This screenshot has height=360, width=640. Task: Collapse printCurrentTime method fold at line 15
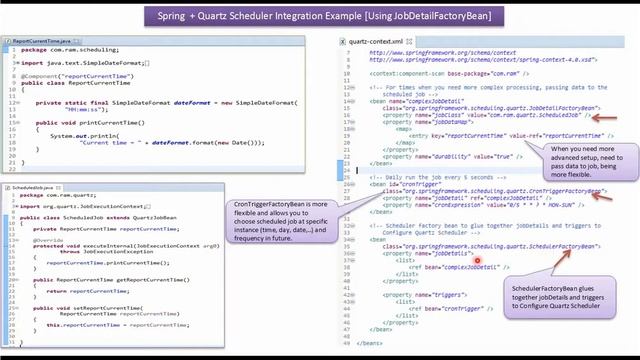pos(18,123)
